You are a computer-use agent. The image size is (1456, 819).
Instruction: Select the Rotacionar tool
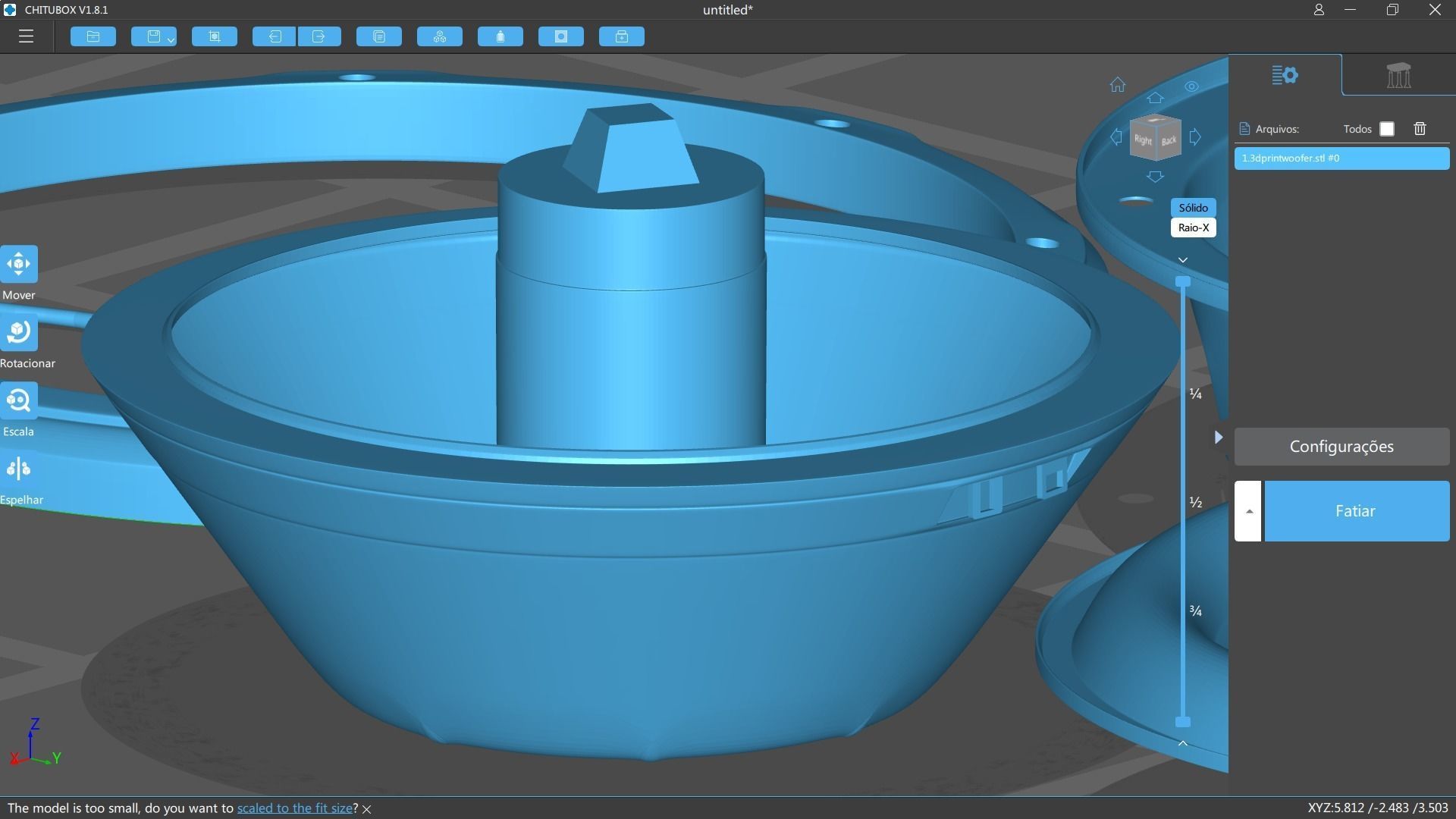tap(19, 333)
